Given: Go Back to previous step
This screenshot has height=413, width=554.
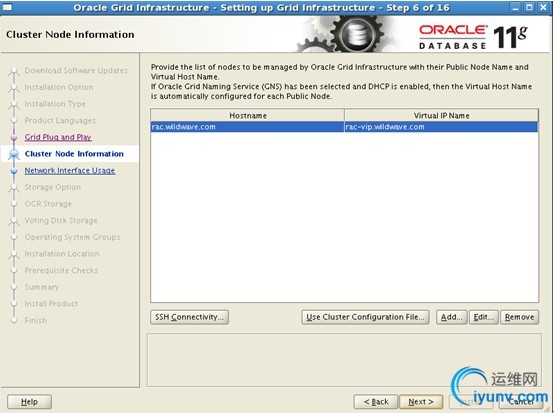Looking at the screenshot, I should click(376, 402).
